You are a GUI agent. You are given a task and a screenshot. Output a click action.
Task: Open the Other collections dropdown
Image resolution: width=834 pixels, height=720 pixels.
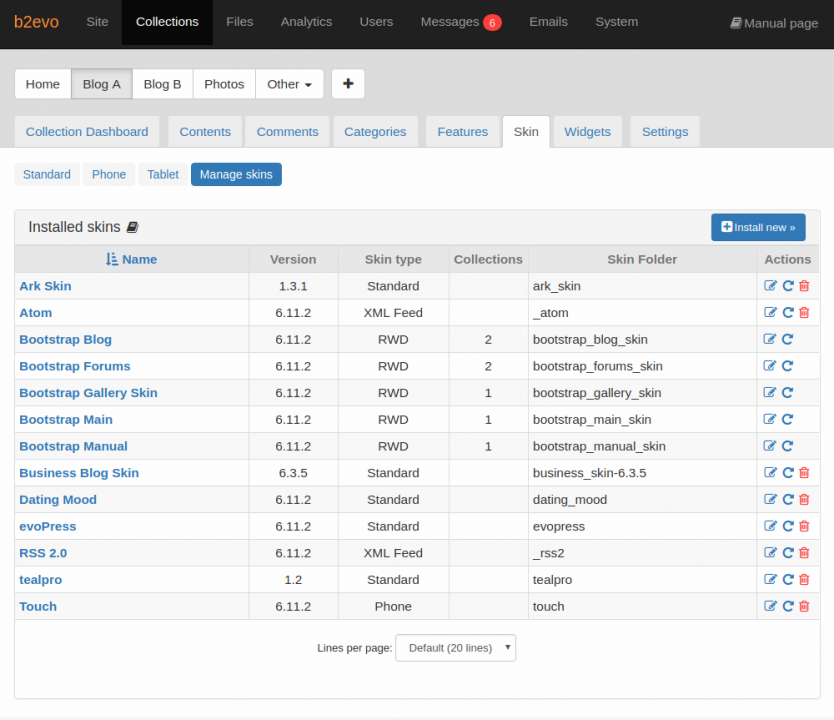click(289, 83)
